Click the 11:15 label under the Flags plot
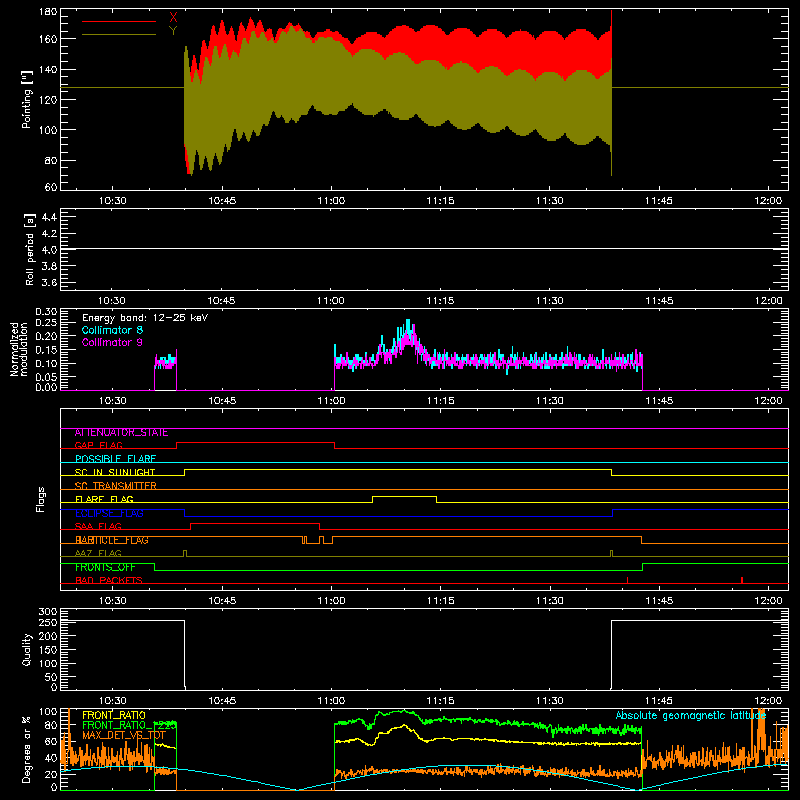 tap(440, 601)
